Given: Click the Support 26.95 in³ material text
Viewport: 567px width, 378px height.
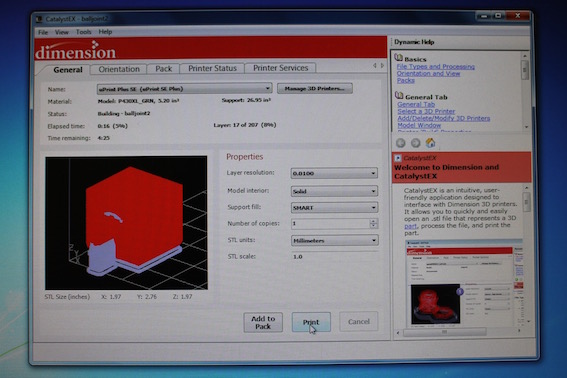Looking at the screenshot, I should click(246, 100).
